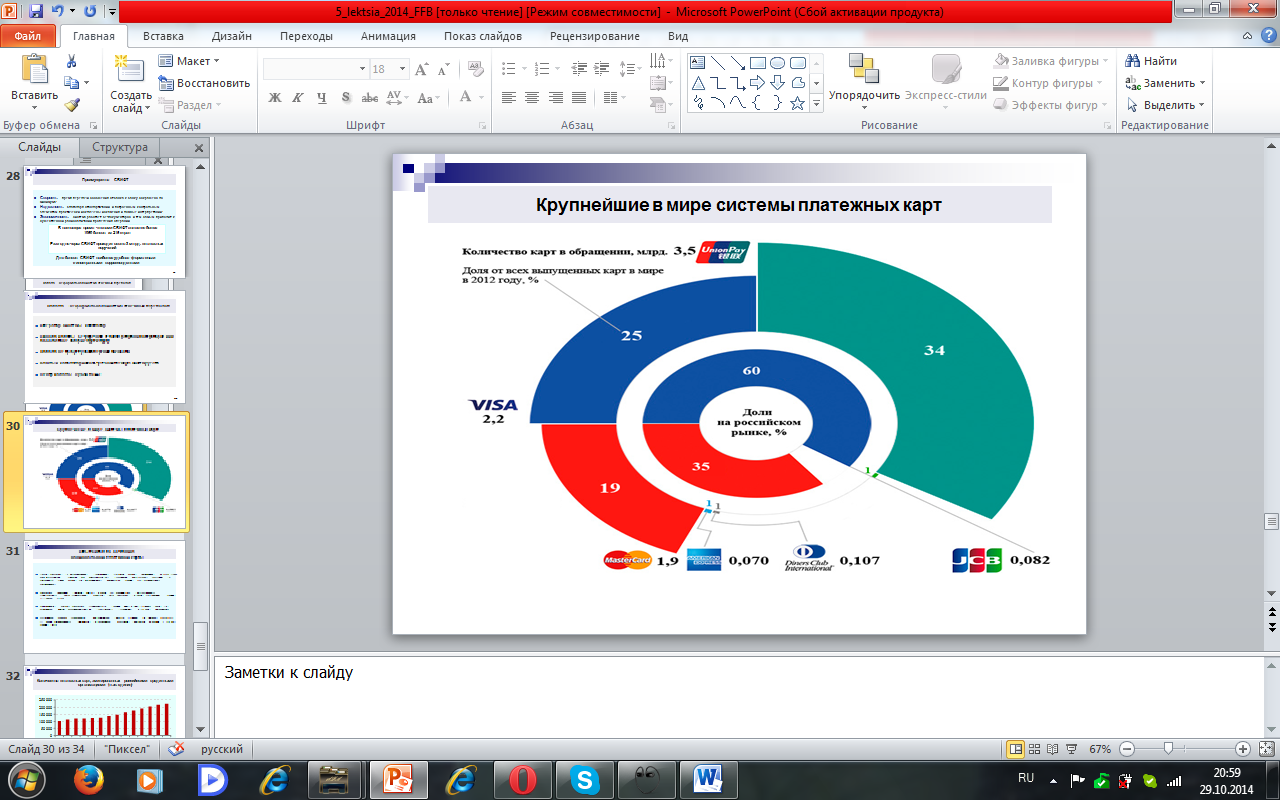
Task: Open the Файл tab
Action: 28,36
